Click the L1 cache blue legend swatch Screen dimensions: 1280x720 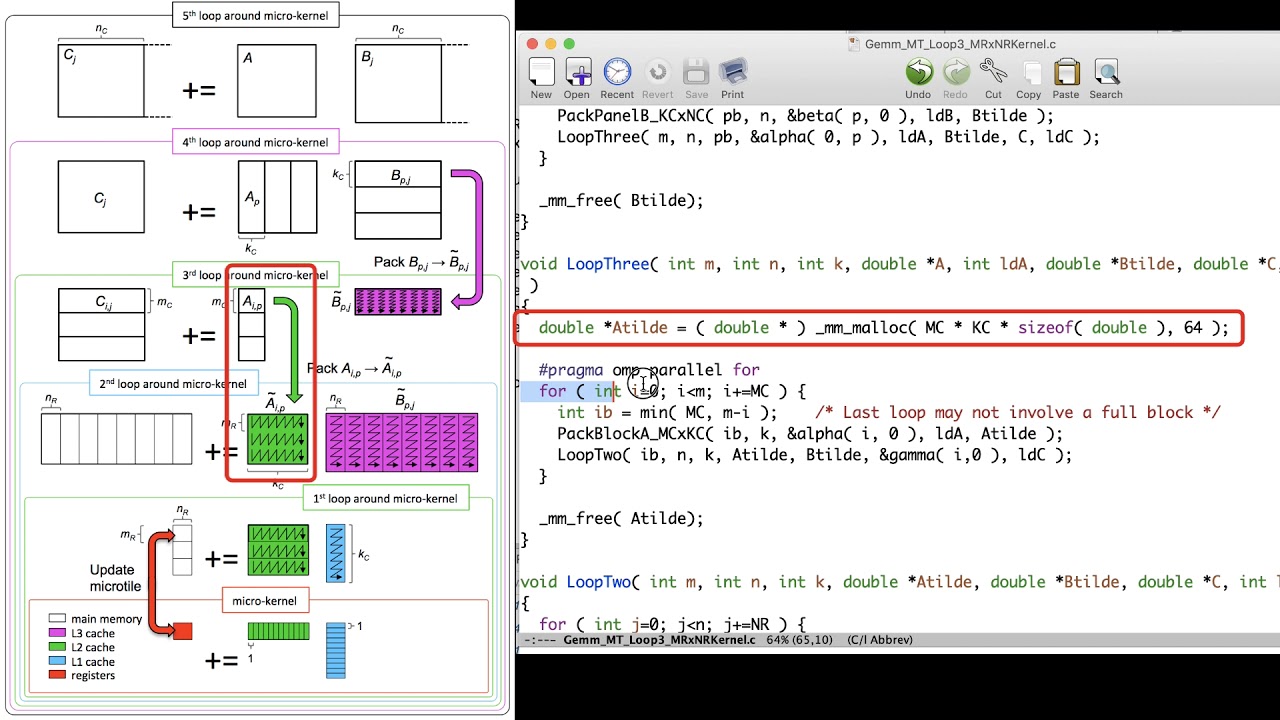click(x=56, y=661)
